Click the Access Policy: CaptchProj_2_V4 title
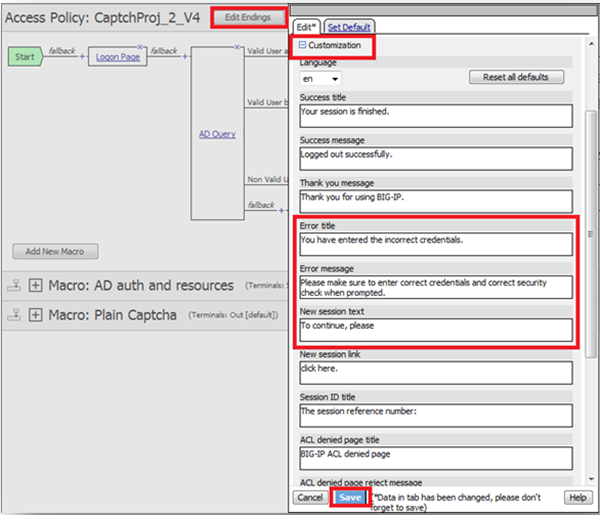Viewport: 600px width, 515px height. coord(103,18)
